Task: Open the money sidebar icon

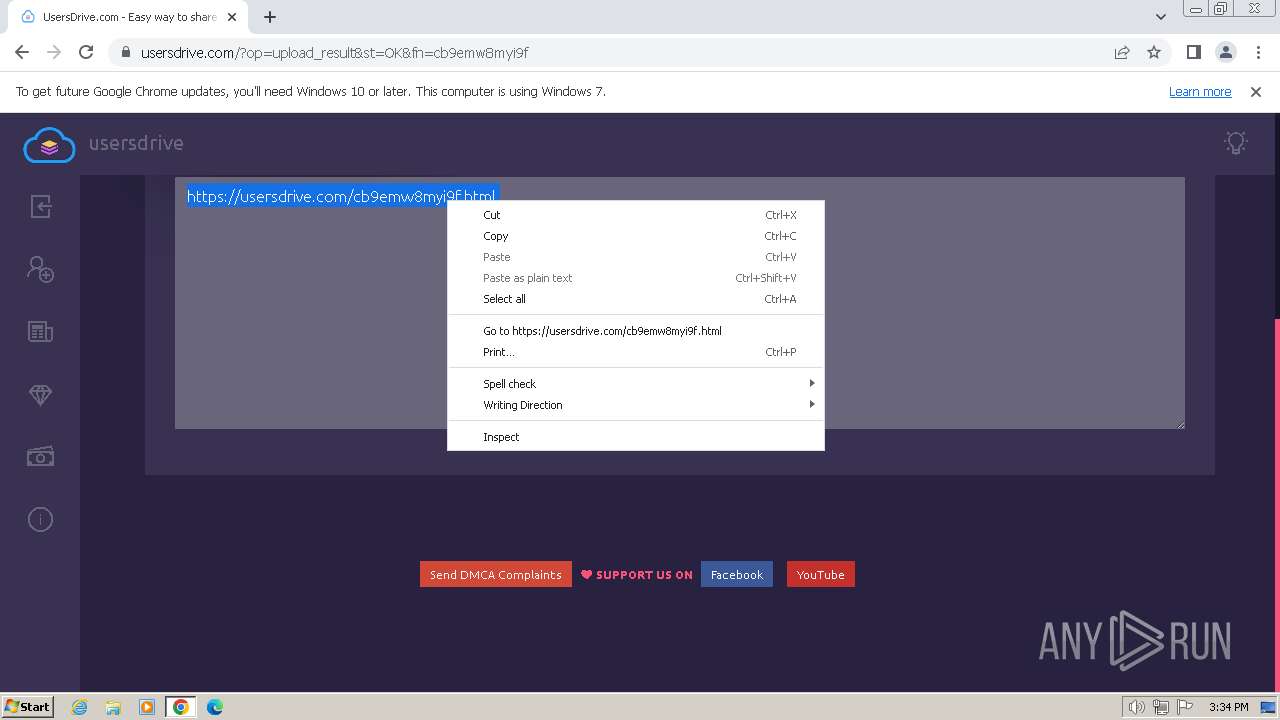Action: click(x=40, y=457)
